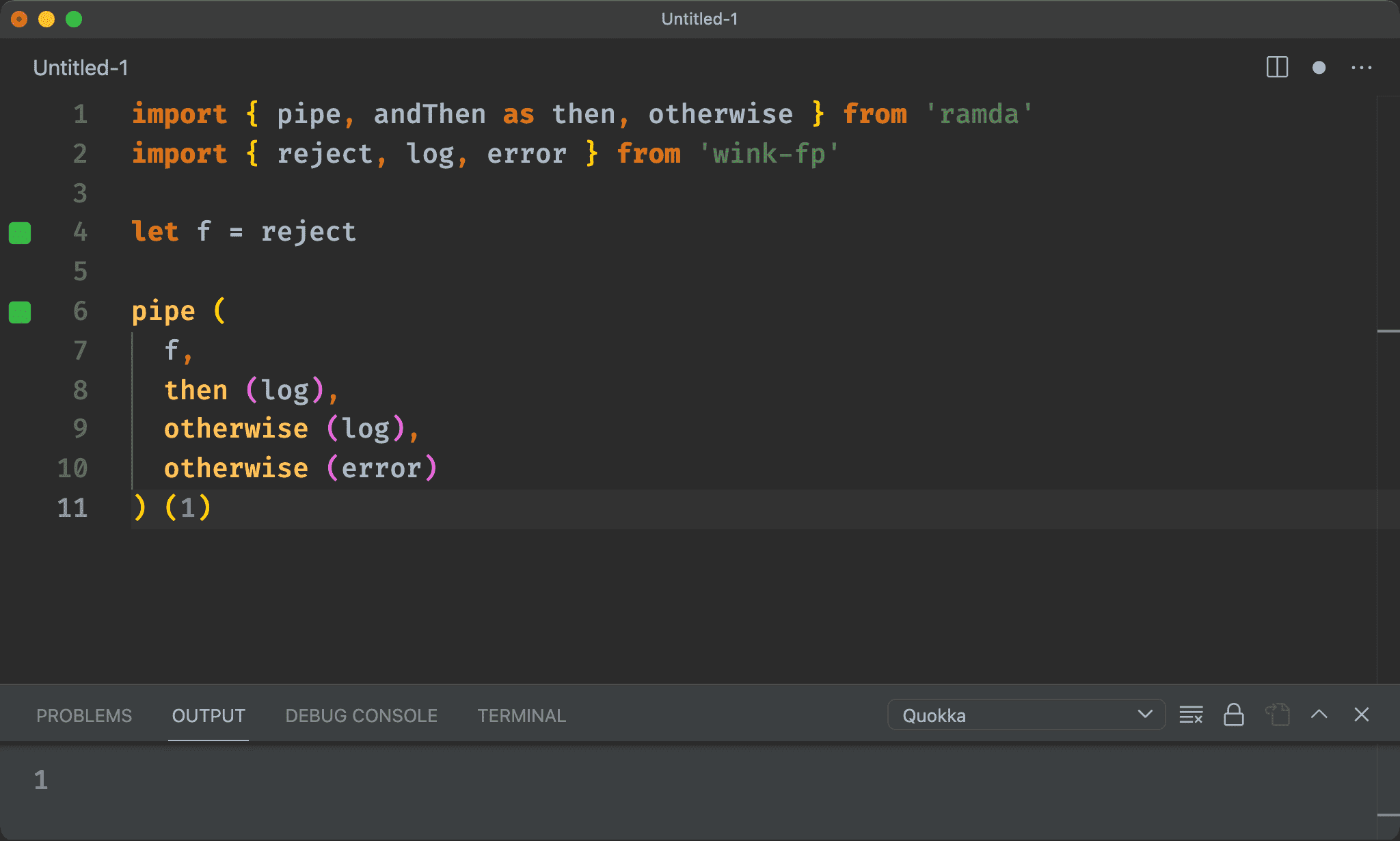The image size is (1400, 841).
Task: Click the lock icon in output panel
Action: tap(1233, 714)
